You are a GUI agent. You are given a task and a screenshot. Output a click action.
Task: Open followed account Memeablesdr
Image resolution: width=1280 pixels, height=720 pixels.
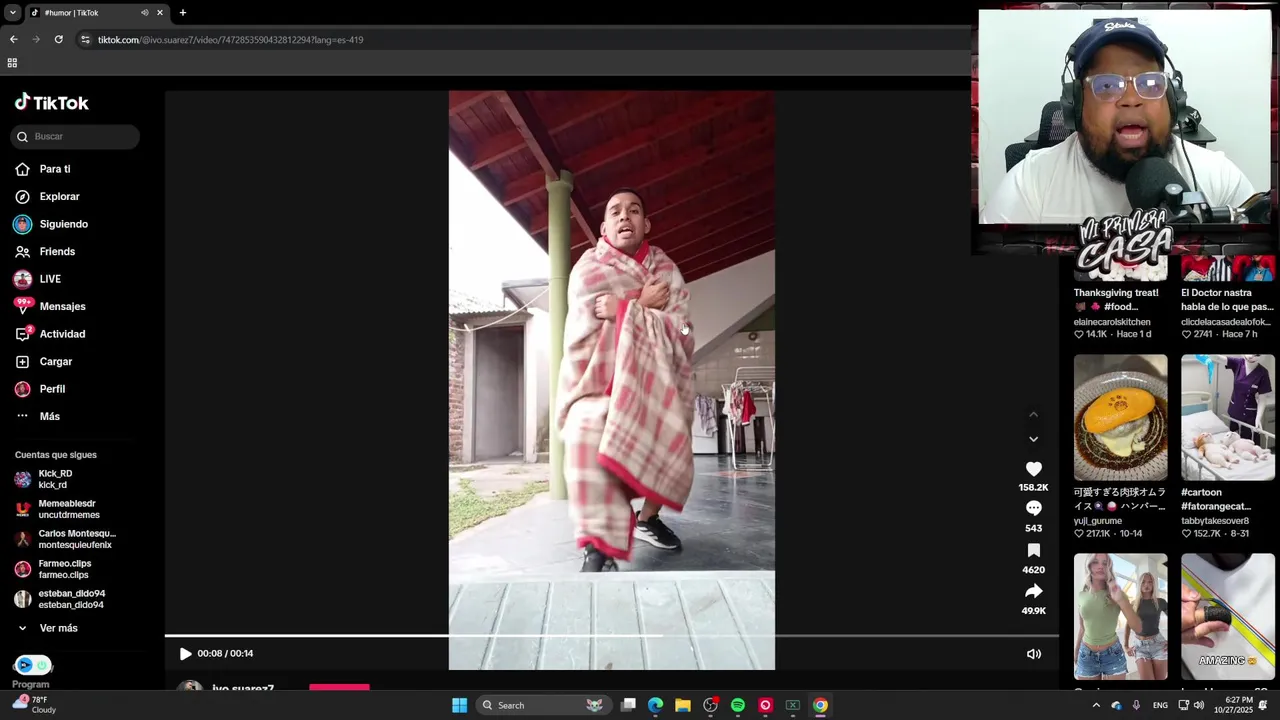point(57,509)
